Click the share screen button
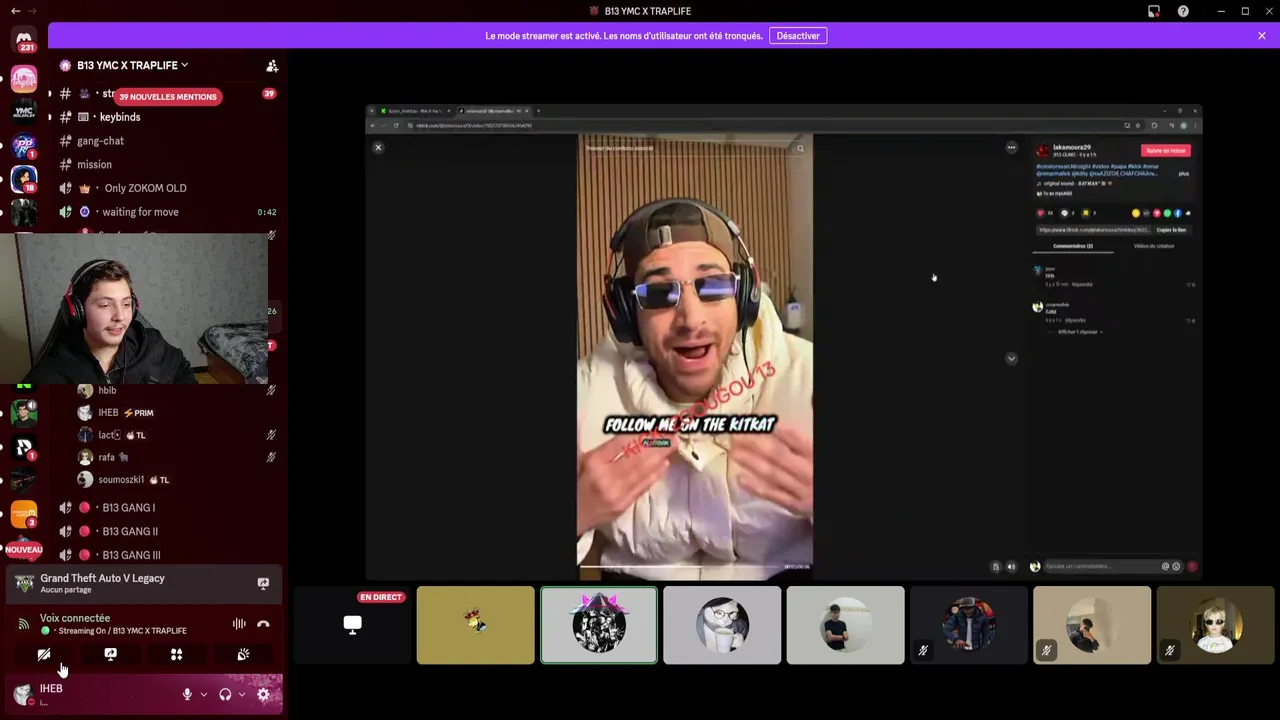This screenshot has width=1280, height=720. (110, 655)
